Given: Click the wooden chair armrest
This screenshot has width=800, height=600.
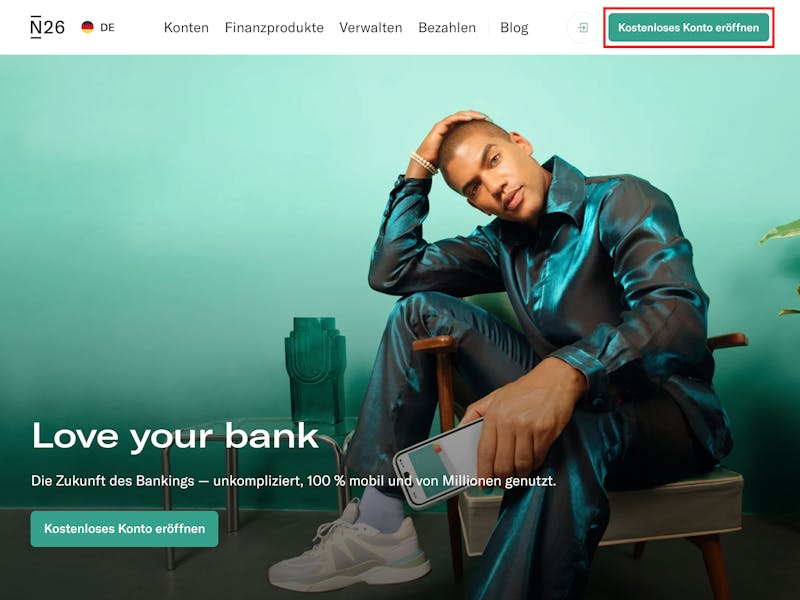Looking at the screenshot, I should (x=434, y=343).
